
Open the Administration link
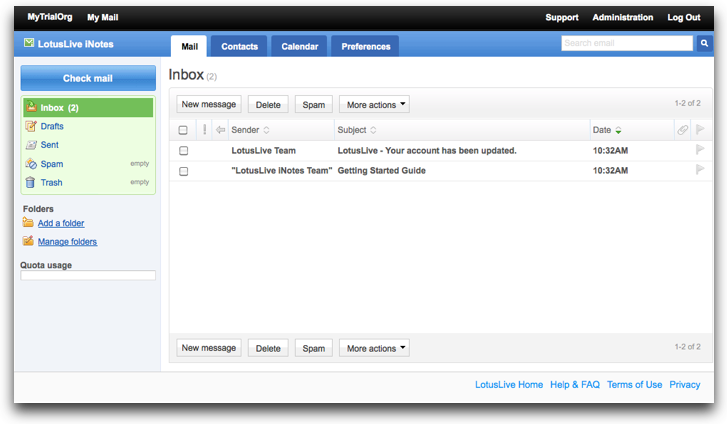pos(623,17)
